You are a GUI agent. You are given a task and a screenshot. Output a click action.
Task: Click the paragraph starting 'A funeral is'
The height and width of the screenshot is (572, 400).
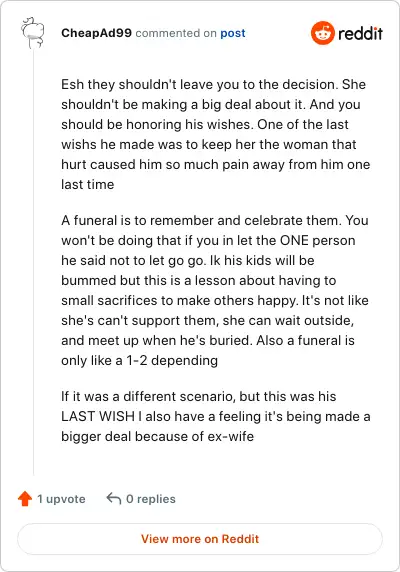pos(215,290)
